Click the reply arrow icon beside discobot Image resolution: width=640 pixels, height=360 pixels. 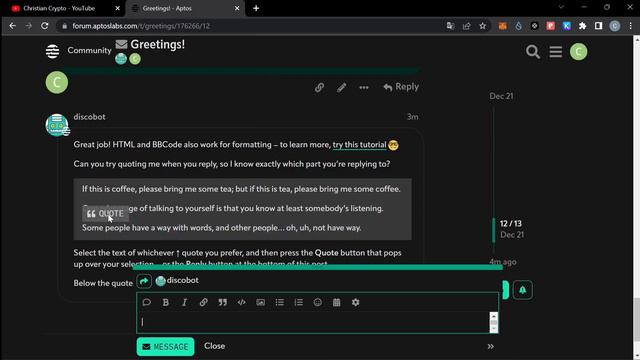coord(144,281)
